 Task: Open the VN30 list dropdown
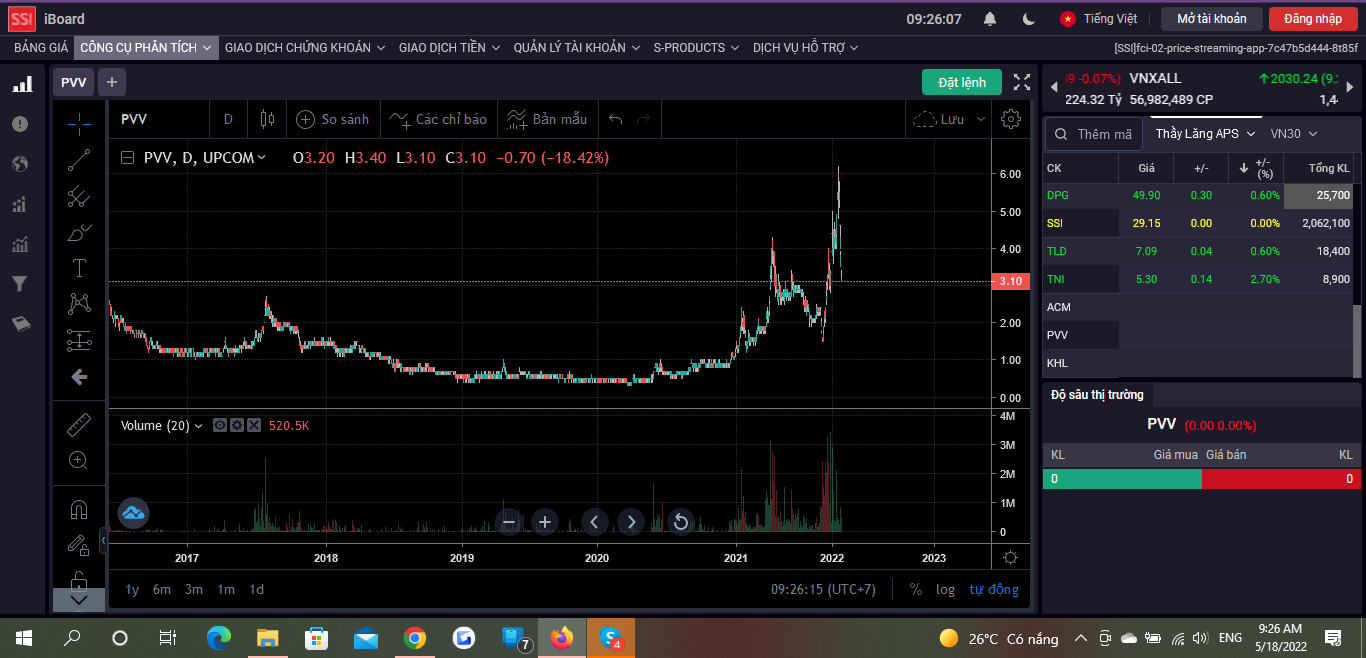point(1294,133)
